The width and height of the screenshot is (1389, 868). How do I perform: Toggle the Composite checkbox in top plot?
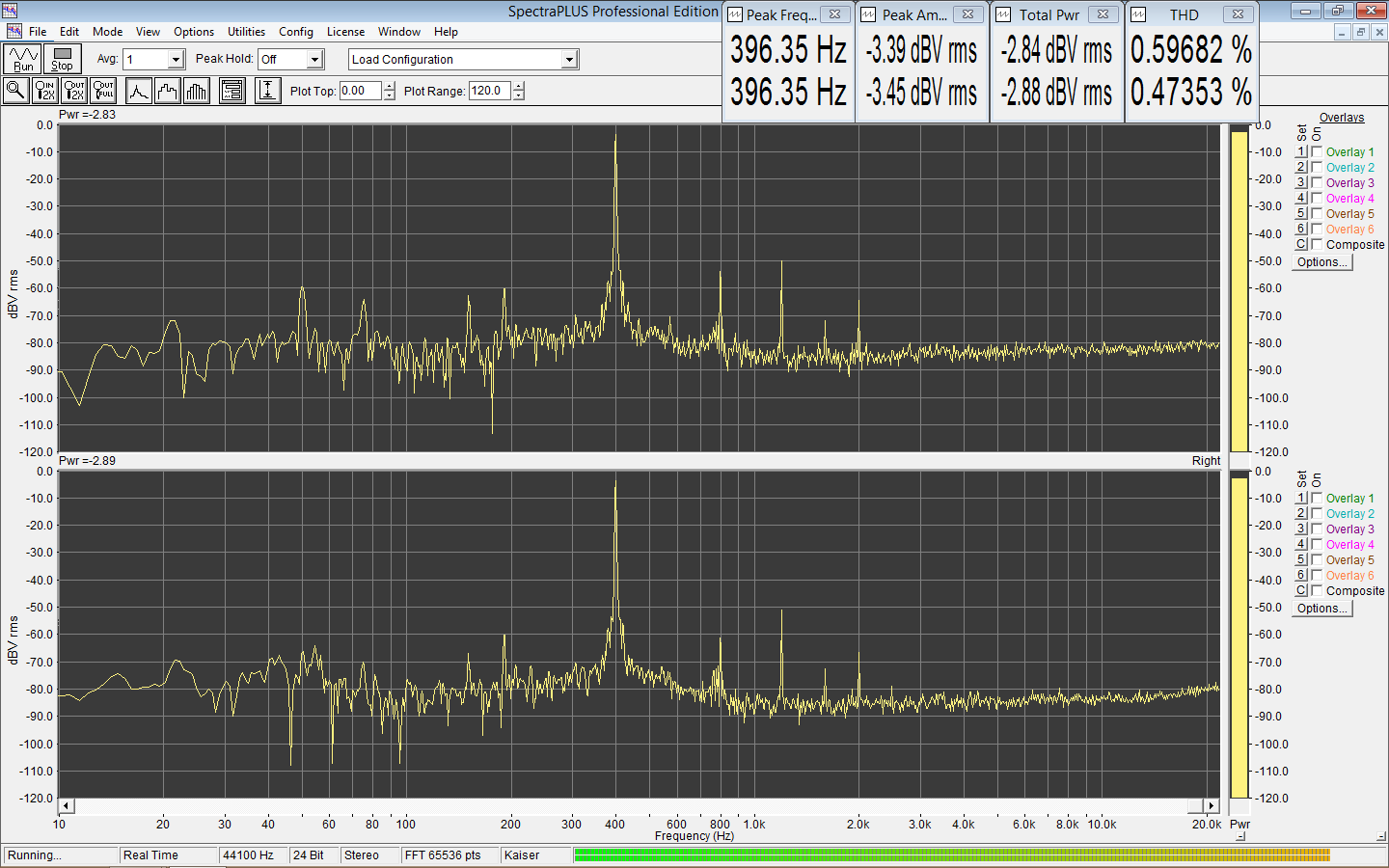[x=1317, y=245]
